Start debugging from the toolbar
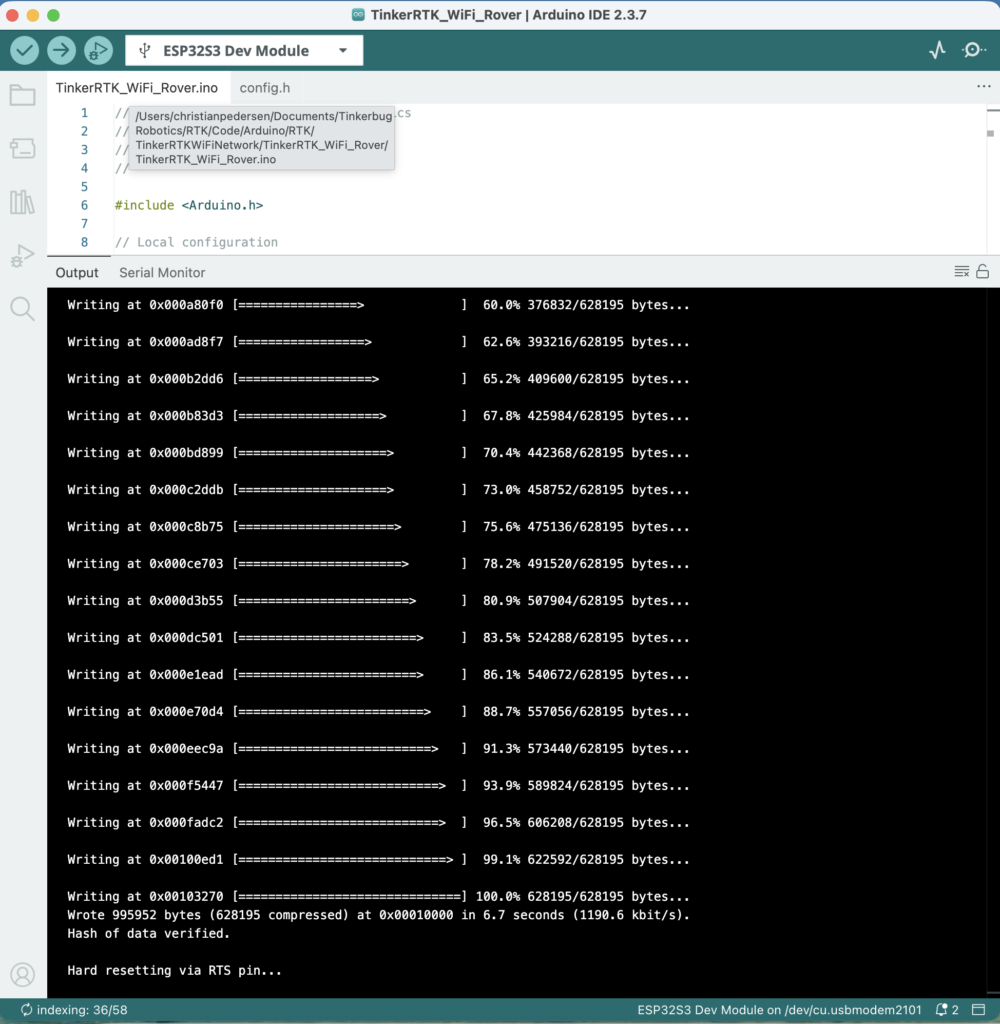 click(x=98, y=50)
